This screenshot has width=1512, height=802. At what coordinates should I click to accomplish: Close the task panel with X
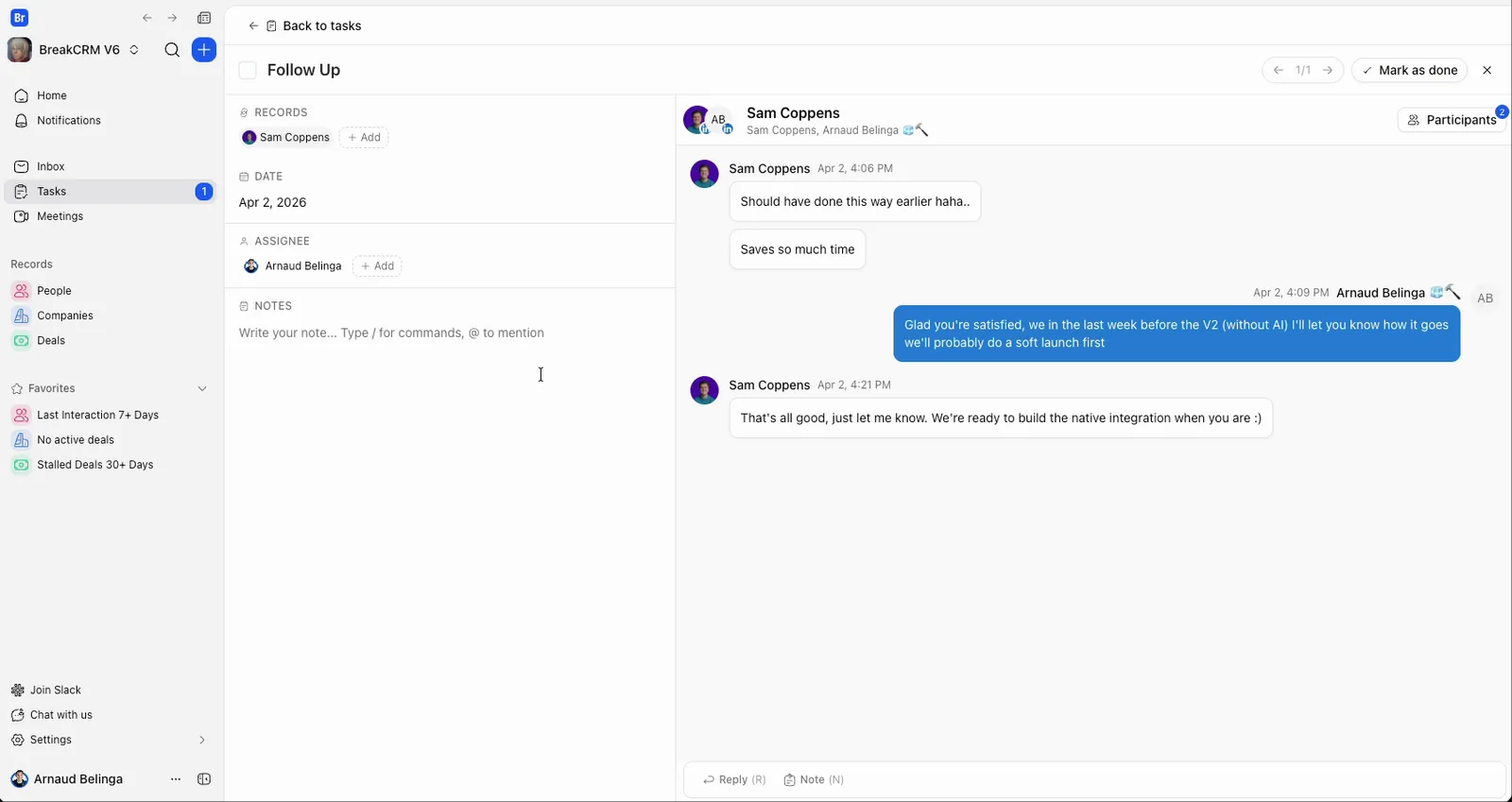pyautogui.click(x=1487, y=70)
